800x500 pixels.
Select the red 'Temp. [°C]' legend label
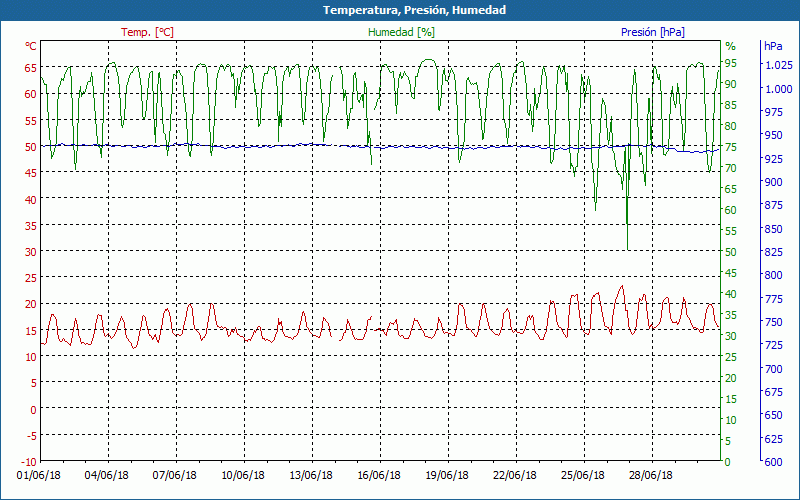147,32
